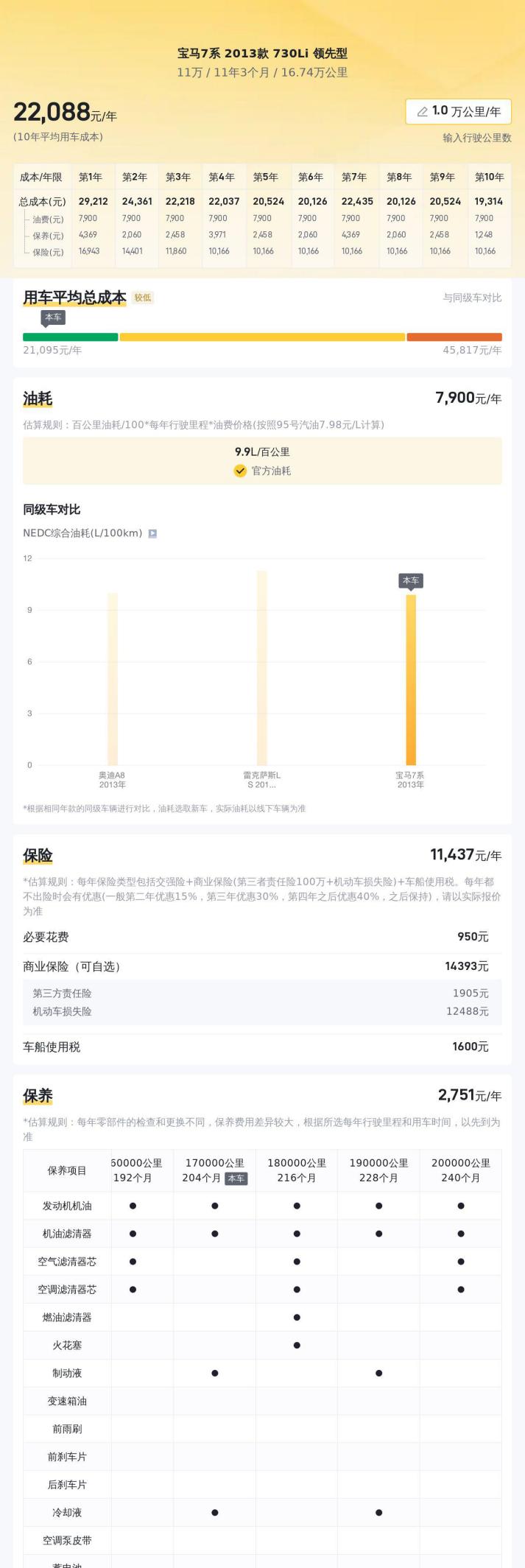
Task: Expand the 商业保险（可自选）row
Action: click(262, 966)
